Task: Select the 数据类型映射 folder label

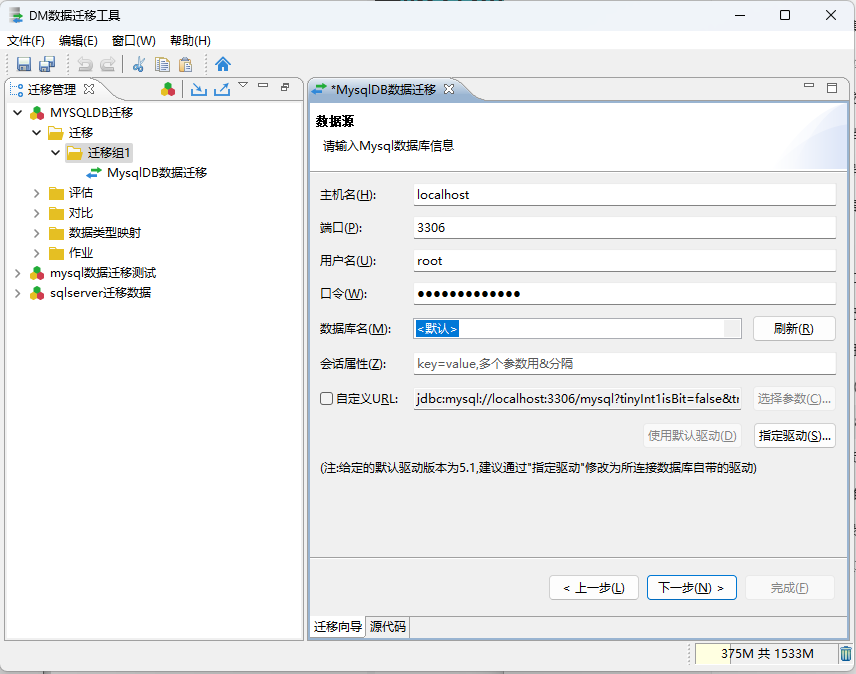Action: [105, 234]
